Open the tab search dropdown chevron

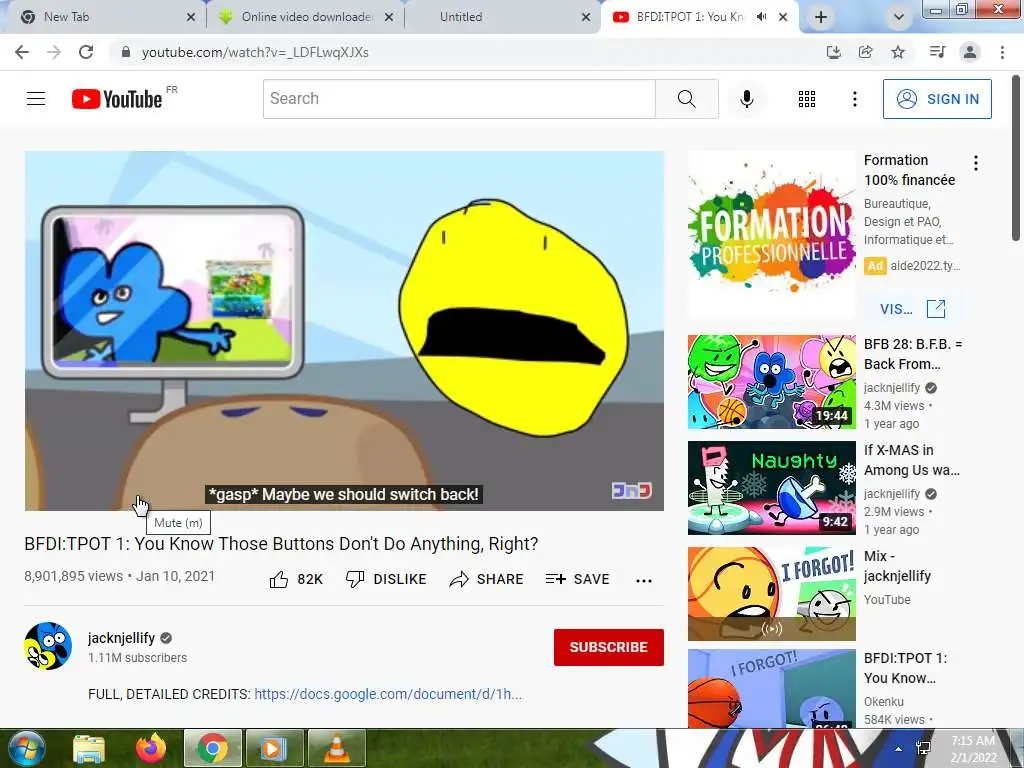coord(899,17)
